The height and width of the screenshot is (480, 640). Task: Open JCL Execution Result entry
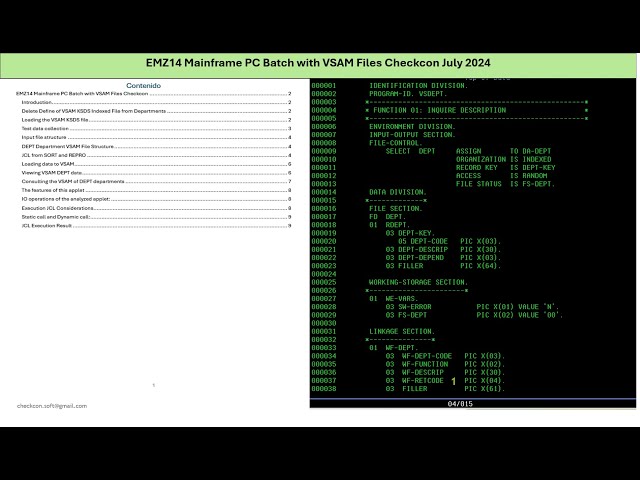[x=156, y=226]
